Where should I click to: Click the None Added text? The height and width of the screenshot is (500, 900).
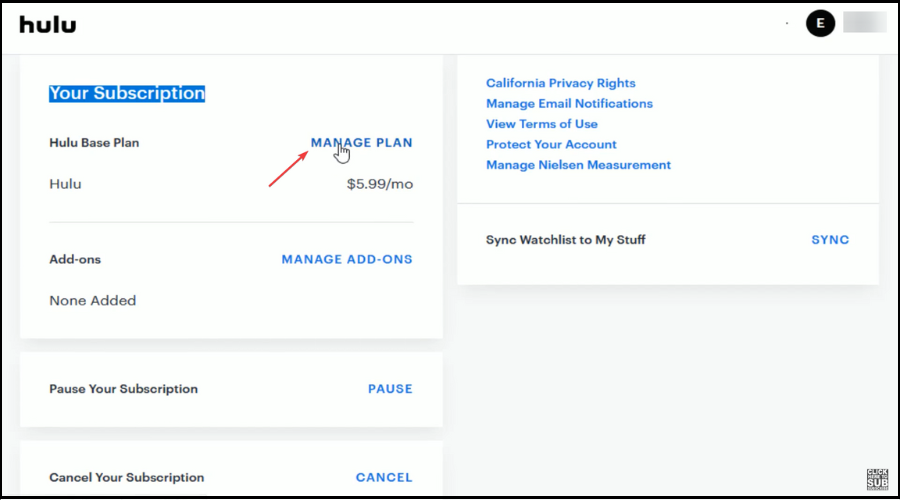coord(93,301)
